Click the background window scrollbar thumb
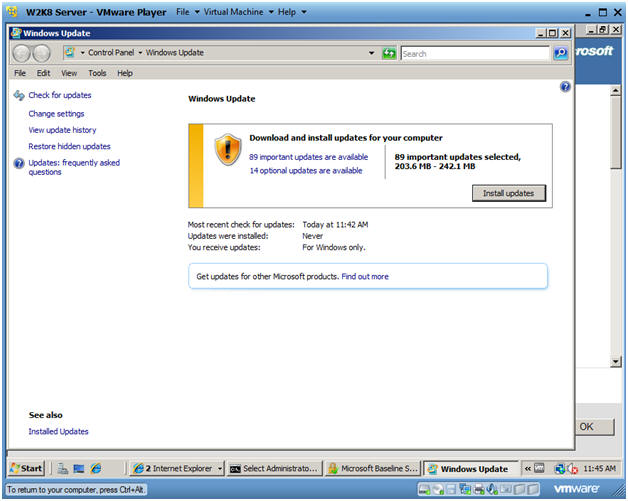The image size is (628, 501). [x=616, y=133]
